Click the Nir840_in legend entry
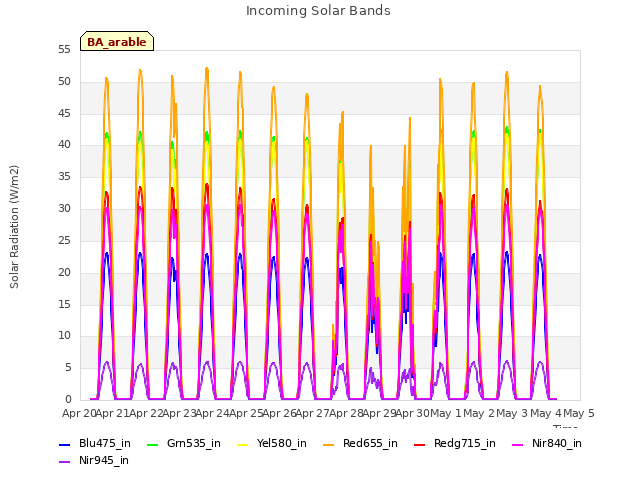Screen dimensions: 640x480 click(547, 443)
